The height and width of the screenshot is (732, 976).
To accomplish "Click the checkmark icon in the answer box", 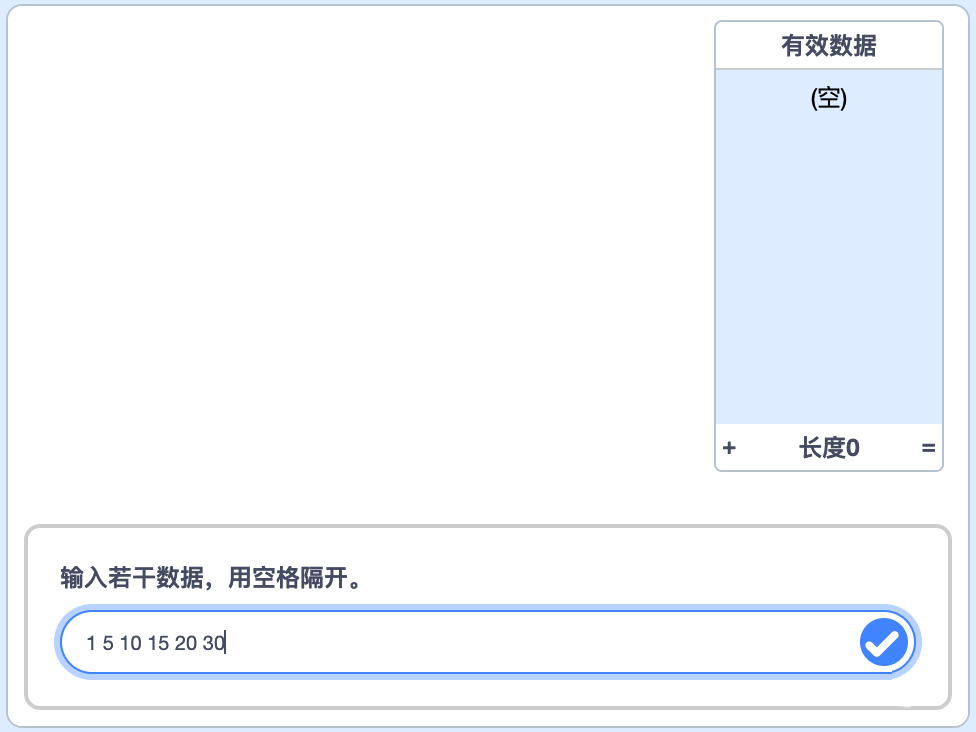I will (x=883, y=642).
